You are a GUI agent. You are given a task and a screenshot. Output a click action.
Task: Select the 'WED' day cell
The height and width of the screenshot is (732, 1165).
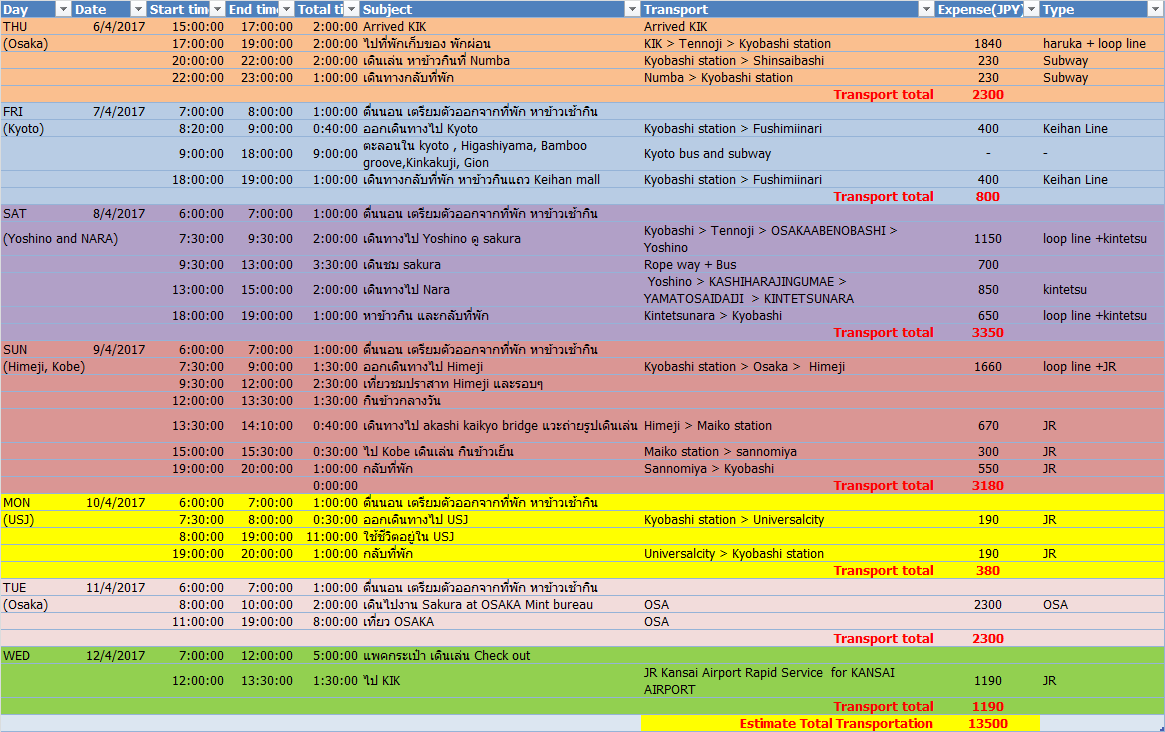pos(16,656)
